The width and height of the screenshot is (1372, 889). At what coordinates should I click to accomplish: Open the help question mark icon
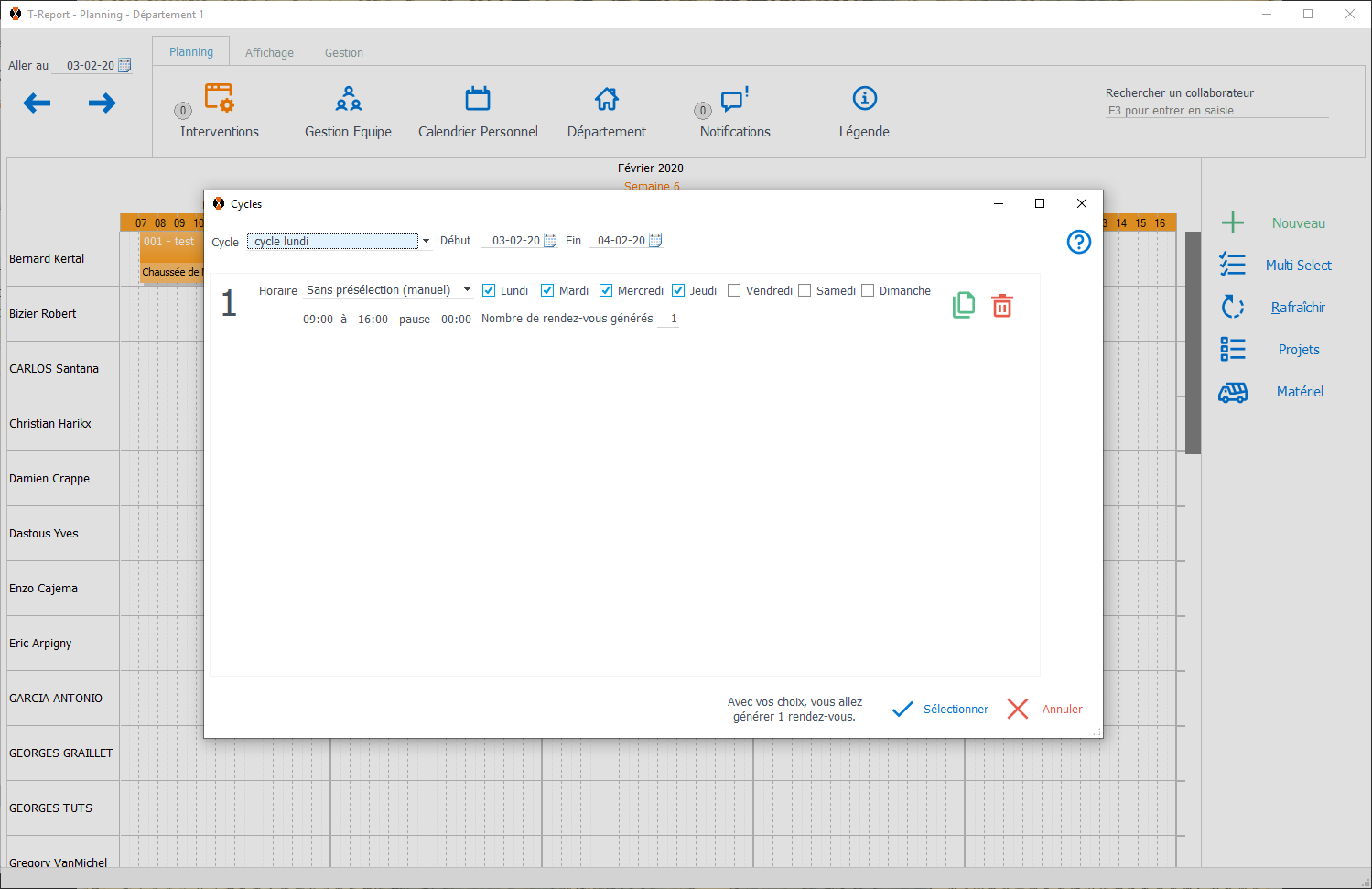coord(1079,242)
